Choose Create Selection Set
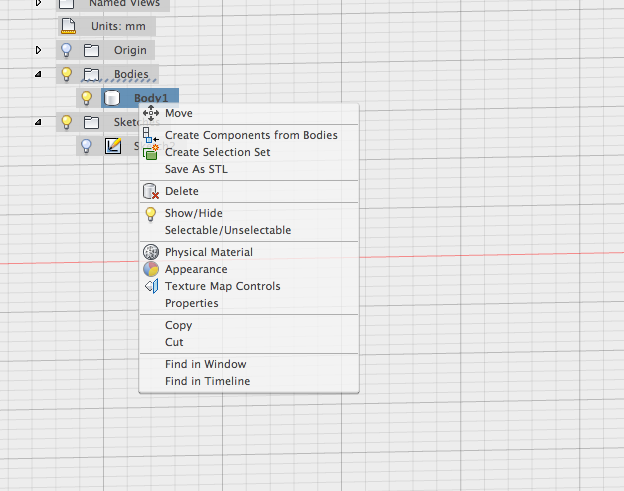This screenshot has height=491, width=624. tap(249, 152)
